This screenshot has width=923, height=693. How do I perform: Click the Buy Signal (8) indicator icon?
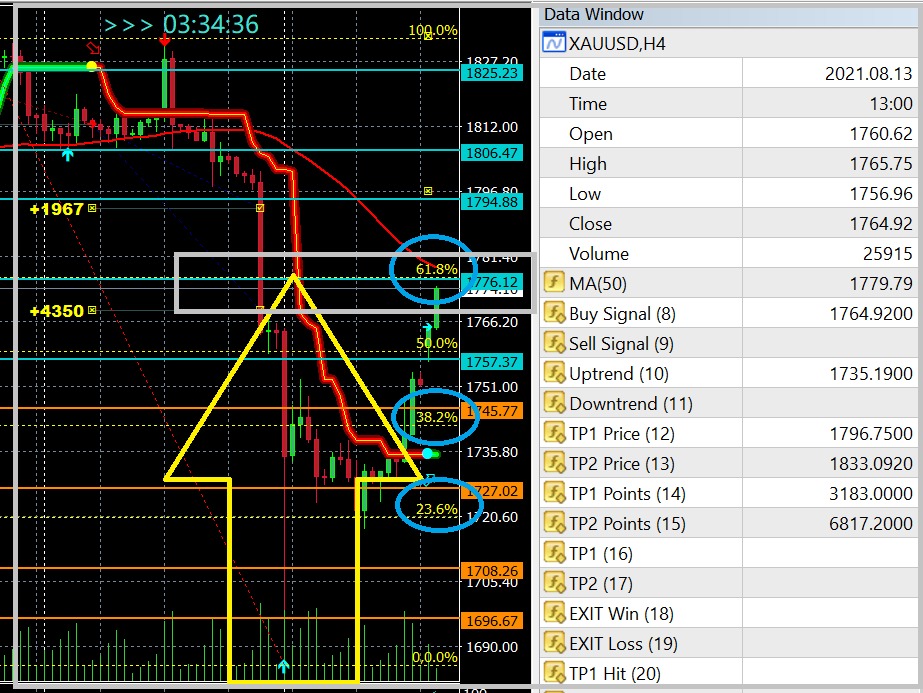554,314
